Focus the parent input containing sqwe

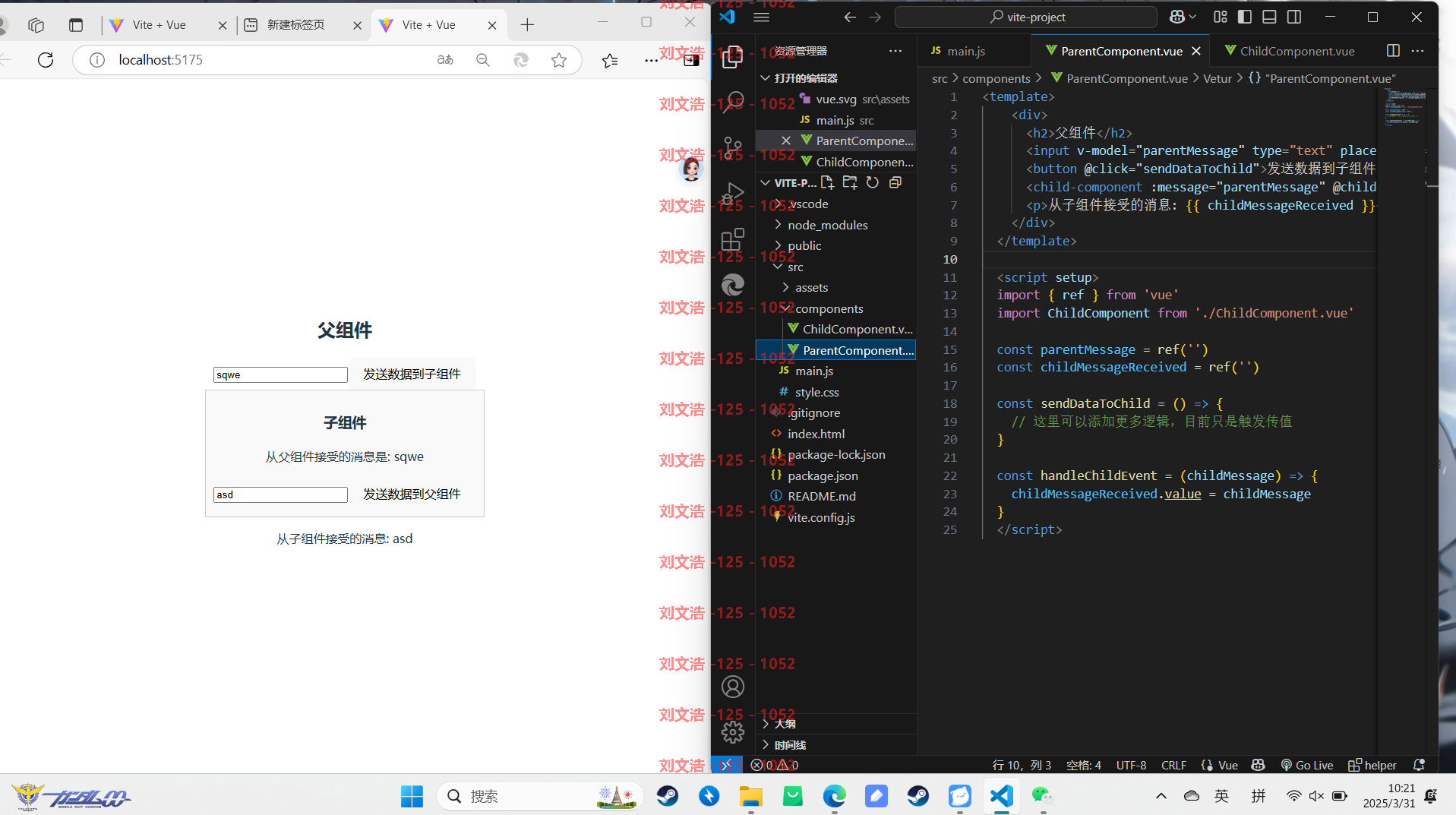280,374
